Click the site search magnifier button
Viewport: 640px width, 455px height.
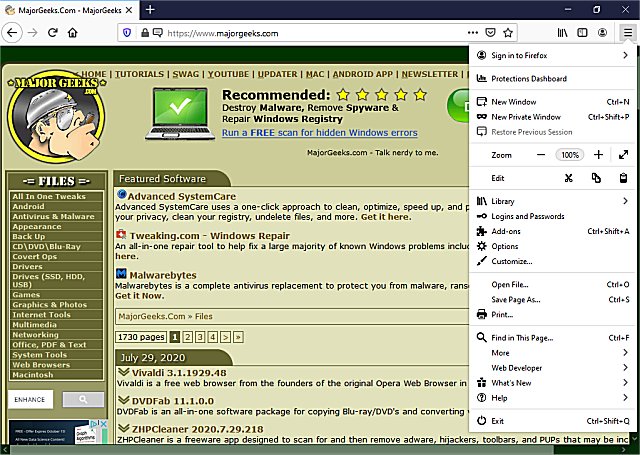pyautogui.click(x=83, y=400)
